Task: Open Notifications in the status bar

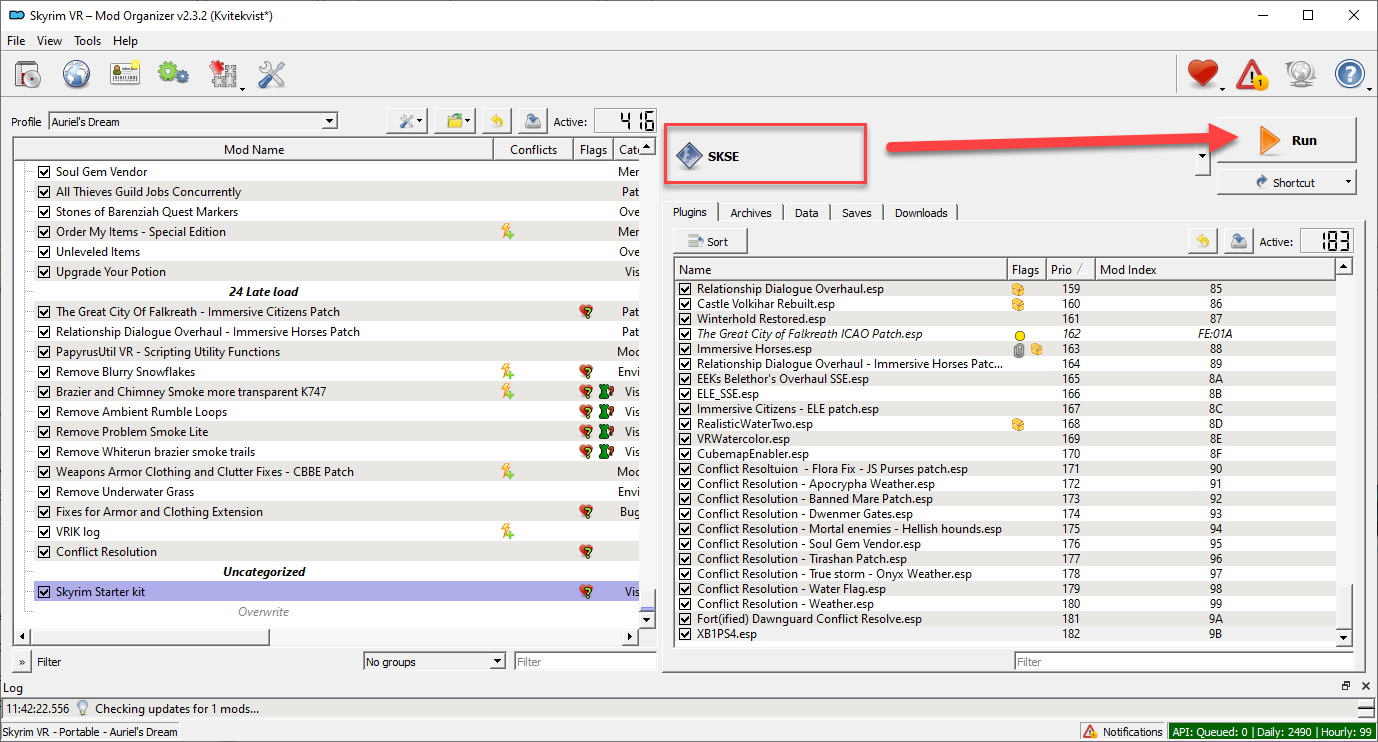Action: (1124, 732)
